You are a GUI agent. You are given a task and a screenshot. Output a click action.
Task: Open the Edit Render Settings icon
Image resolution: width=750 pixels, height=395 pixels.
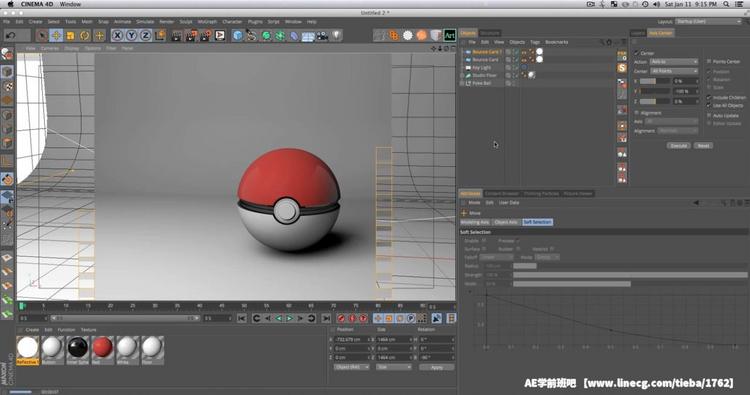tap(205, 35)
